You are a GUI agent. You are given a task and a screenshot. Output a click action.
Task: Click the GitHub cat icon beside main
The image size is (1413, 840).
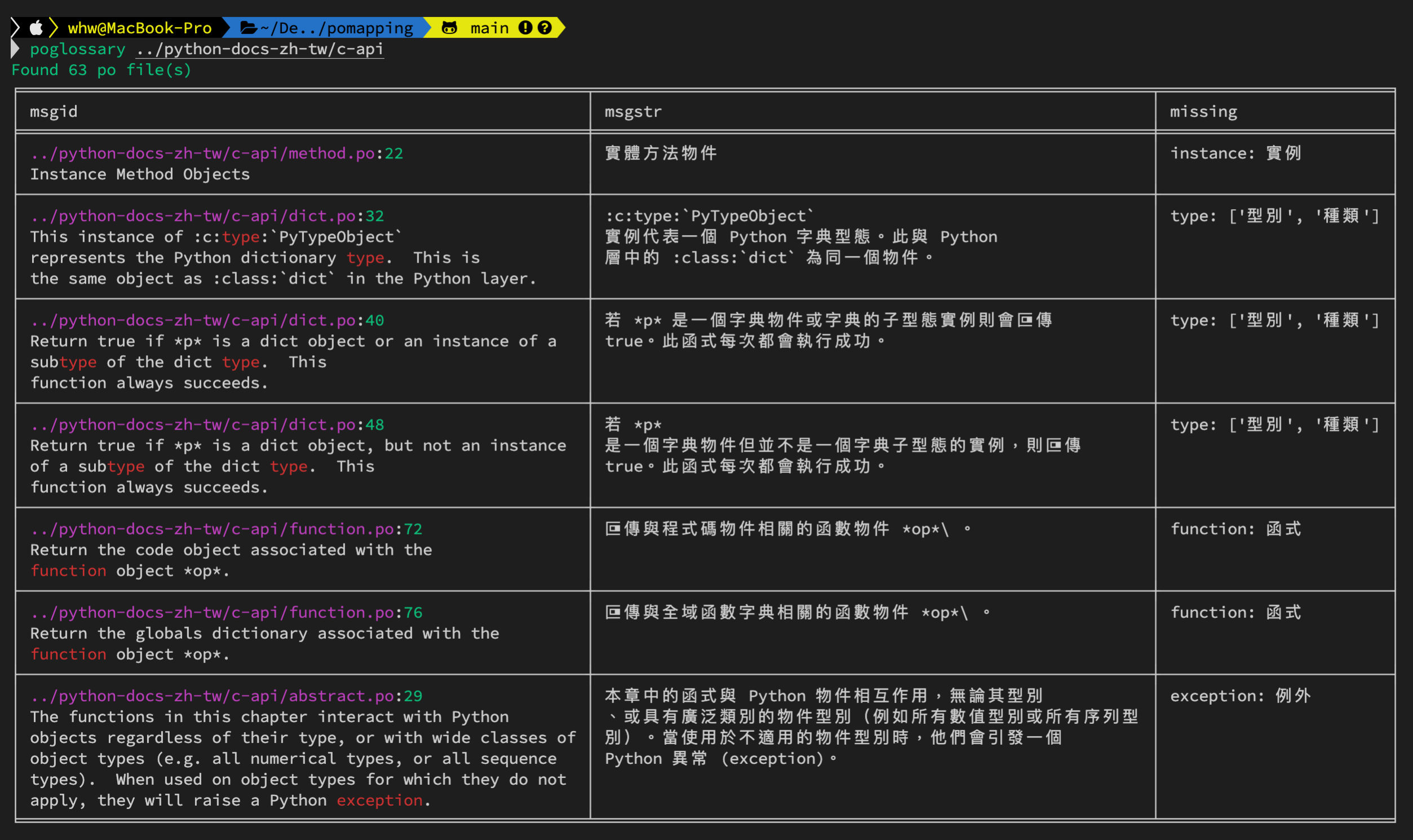tap(449, 28)
